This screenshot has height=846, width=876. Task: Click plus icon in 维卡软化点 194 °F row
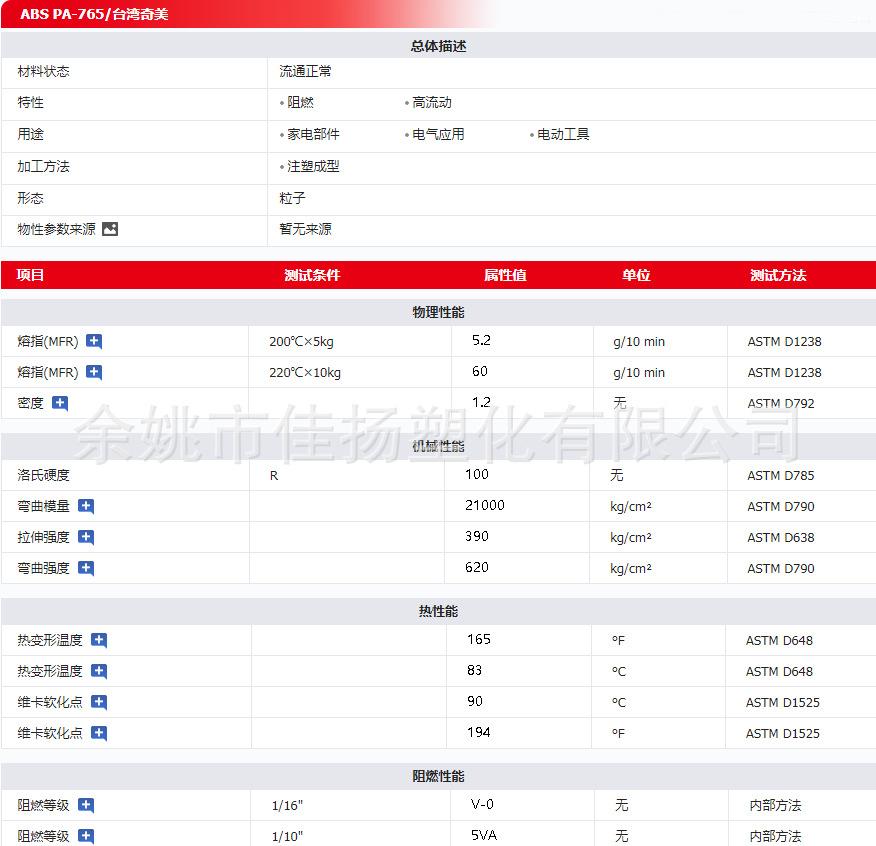pyautogui.click(x=99, y=733)
